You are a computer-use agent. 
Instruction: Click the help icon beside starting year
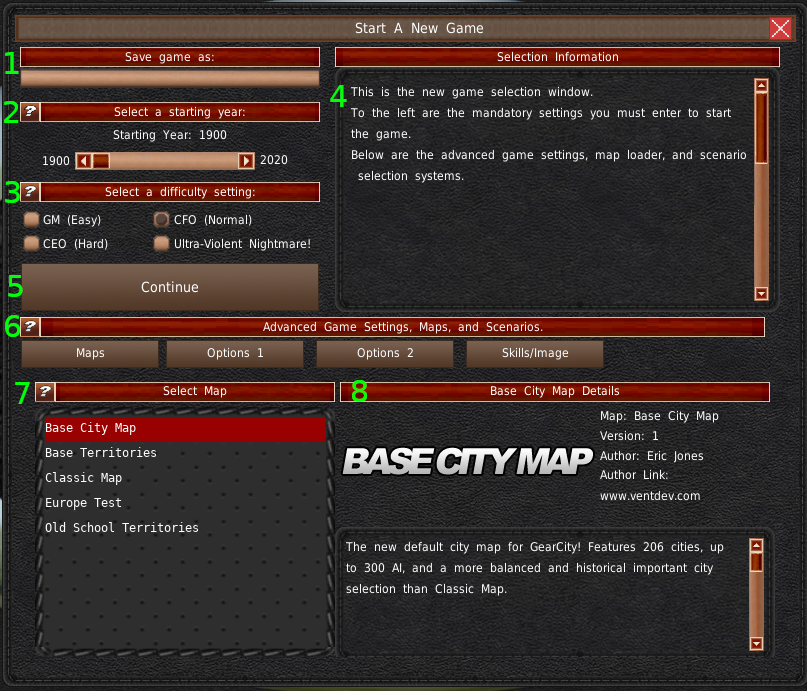[30, 112]
